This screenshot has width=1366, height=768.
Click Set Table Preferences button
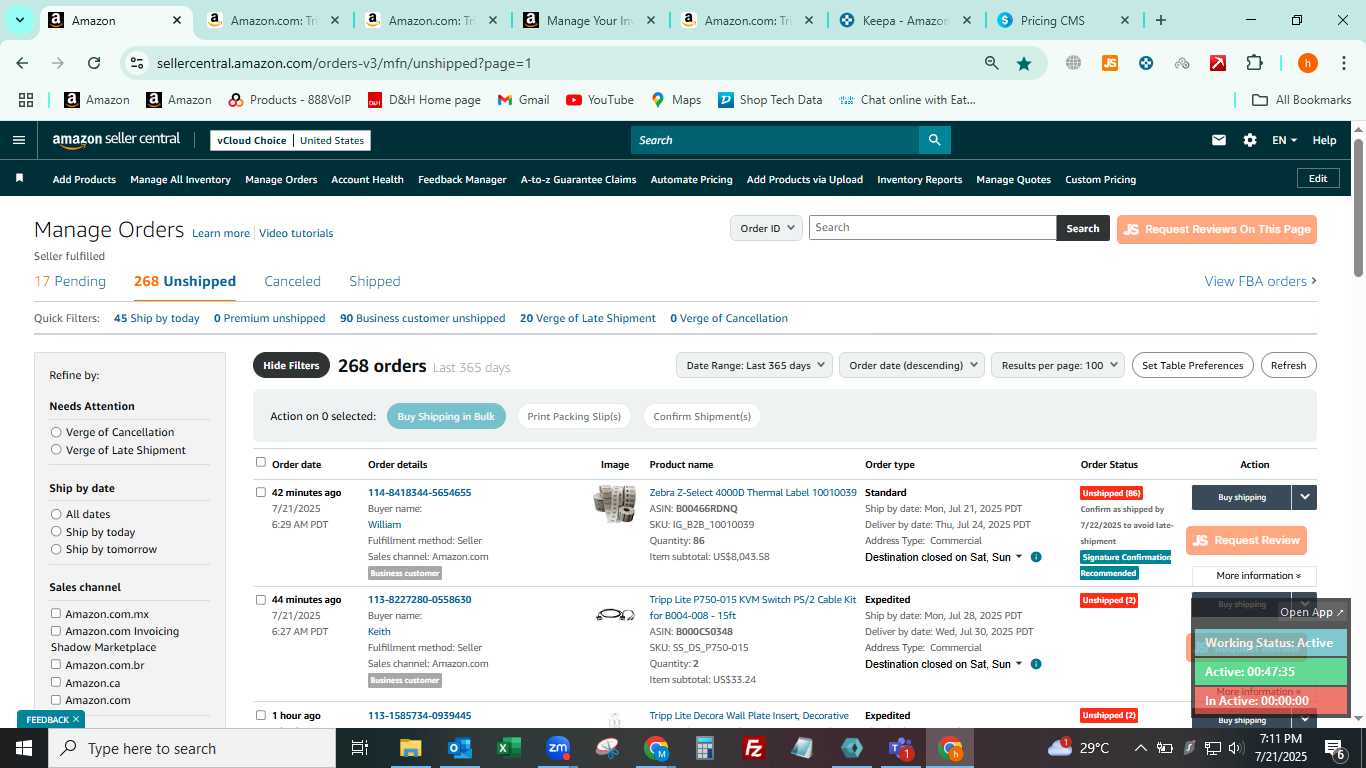[1193, 365]
